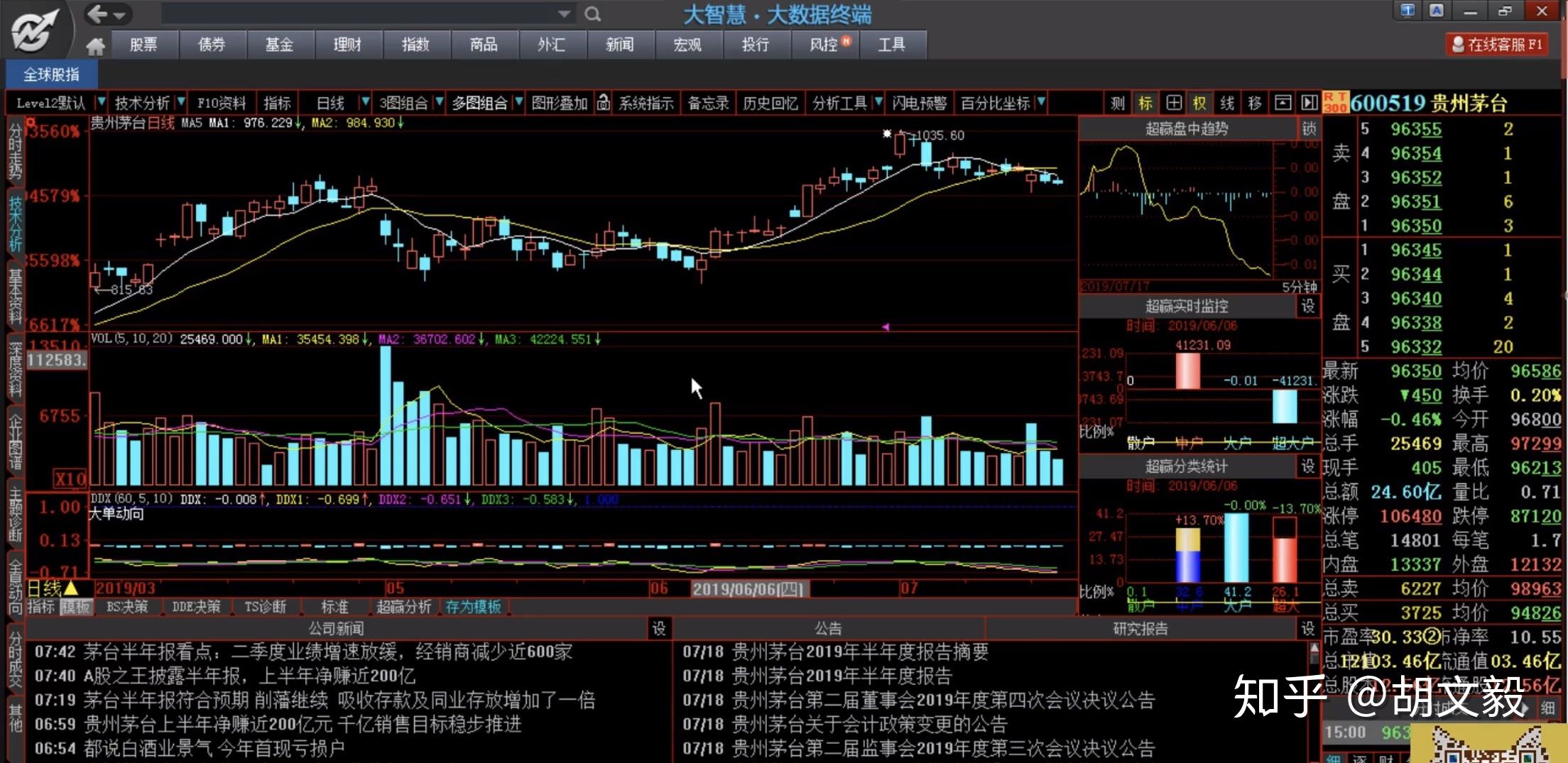The width and height of the screenshot is (1568, 763).
Task: Open the Level2默认 dropdown arrow
Action: click(x=100, y=103)
